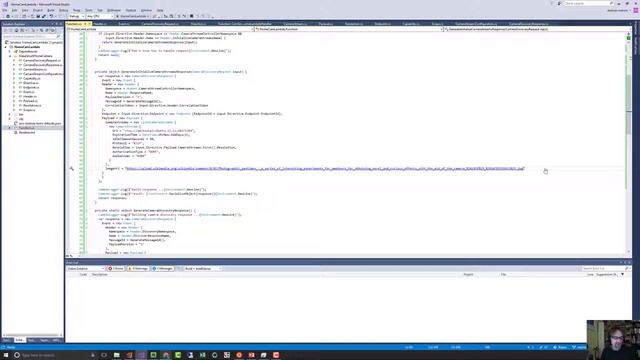640x360 pixels.
Task: Select Readme.md in Solution Explorer
Action: [x=27, y=132]
